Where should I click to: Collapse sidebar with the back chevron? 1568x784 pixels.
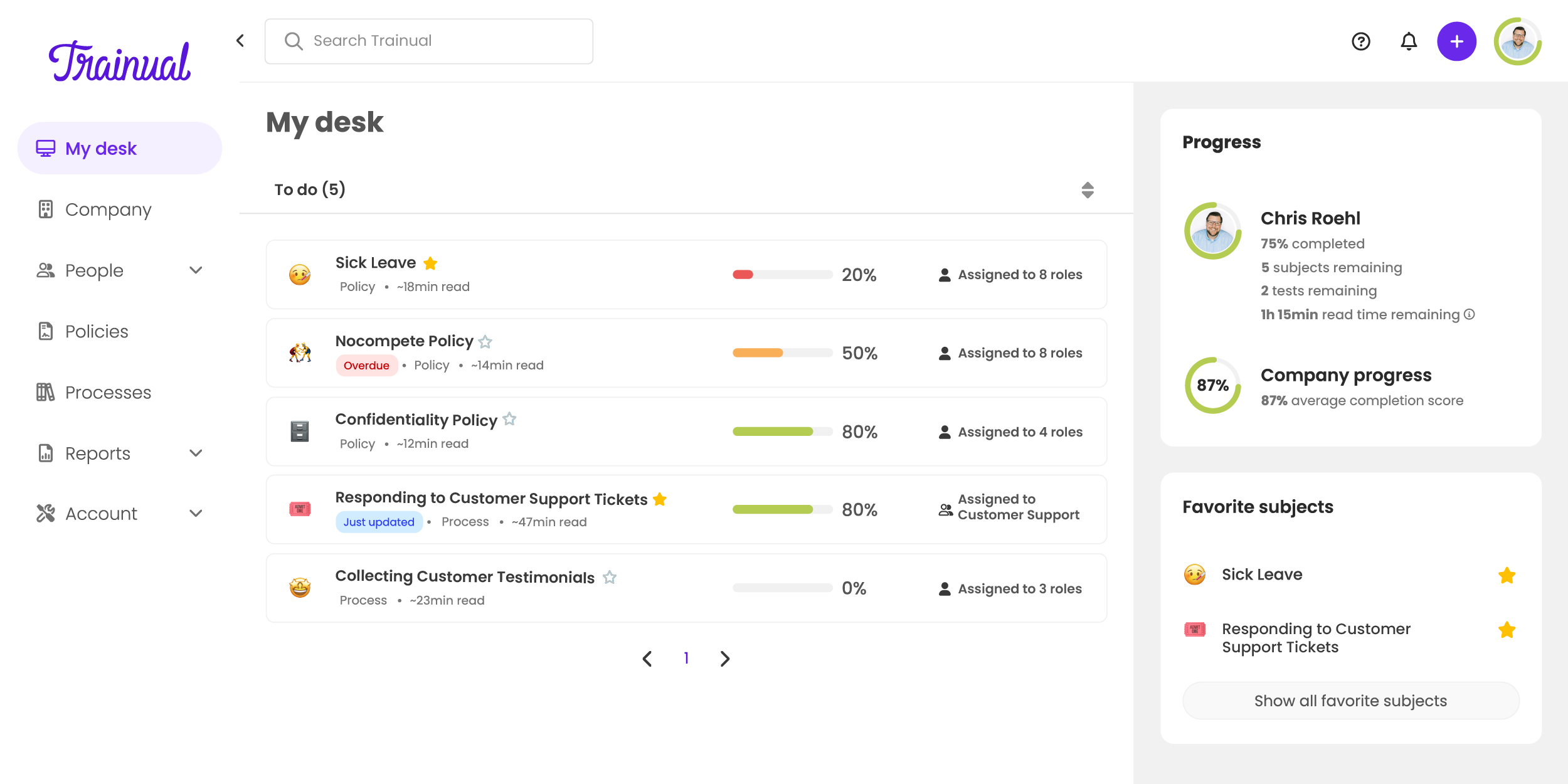tap(240, 41)
